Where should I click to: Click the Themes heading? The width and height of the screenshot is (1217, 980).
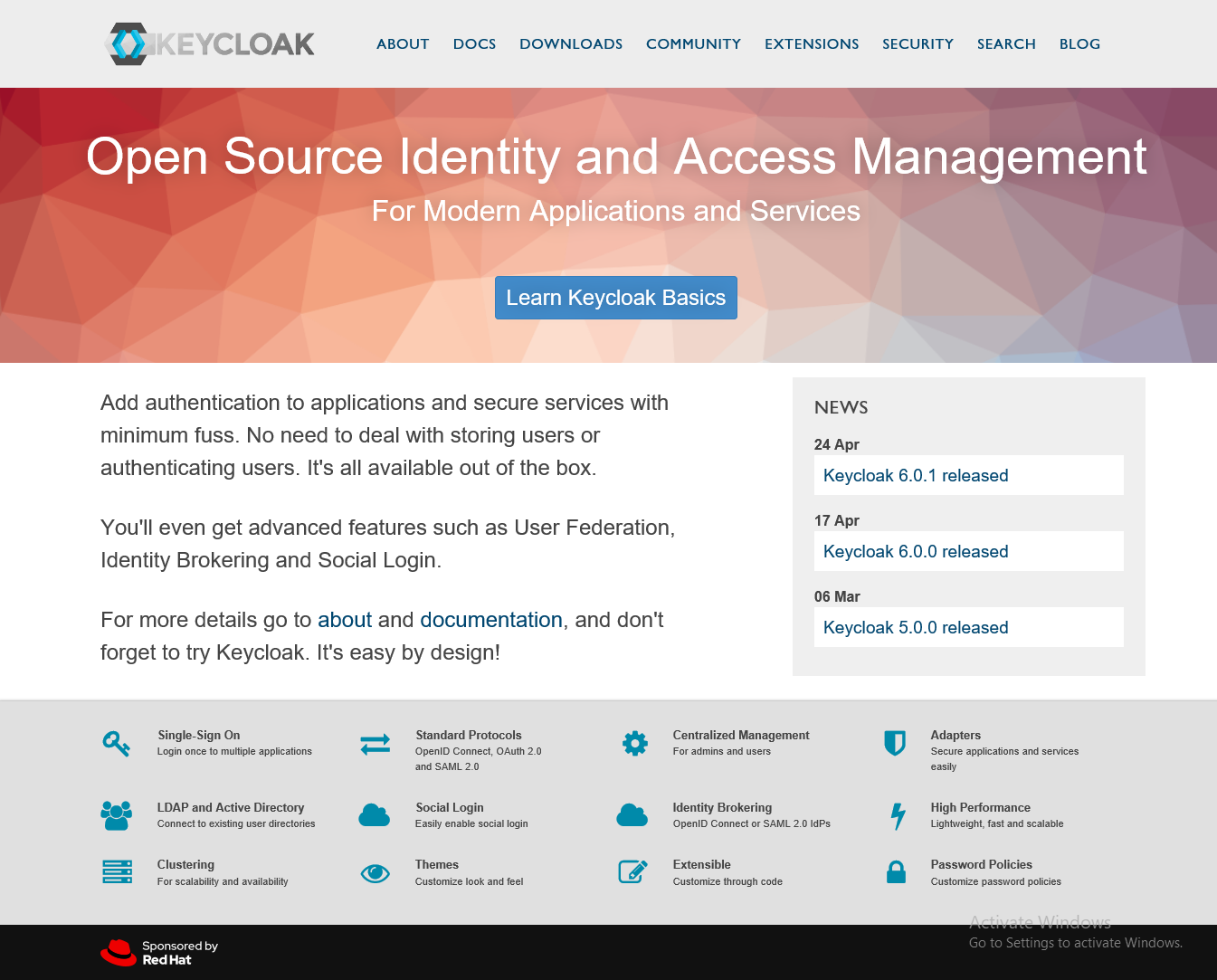point(437,864)
